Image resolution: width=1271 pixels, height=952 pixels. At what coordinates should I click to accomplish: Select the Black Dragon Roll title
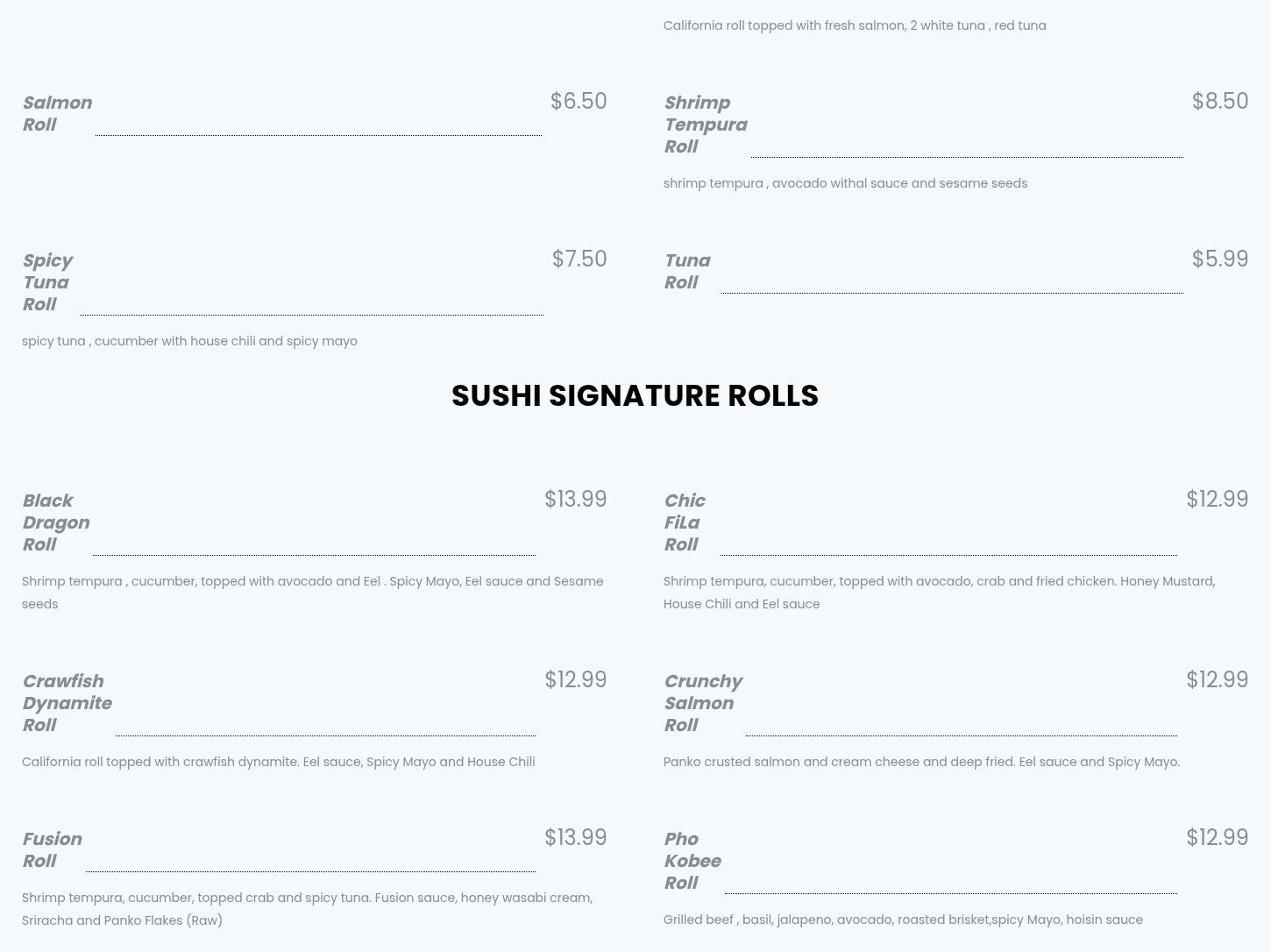(x=55, y=522)
